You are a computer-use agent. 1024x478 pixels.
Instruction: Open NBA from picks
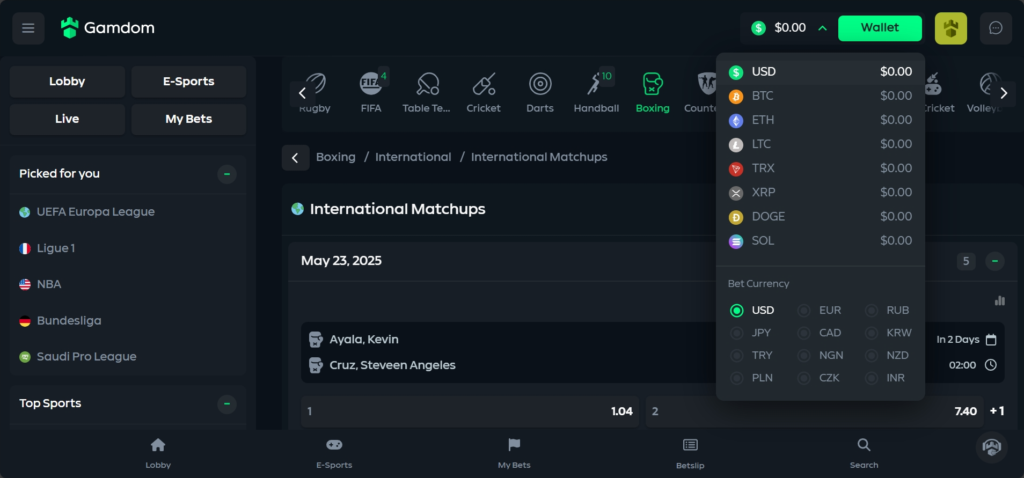(49, 285)
